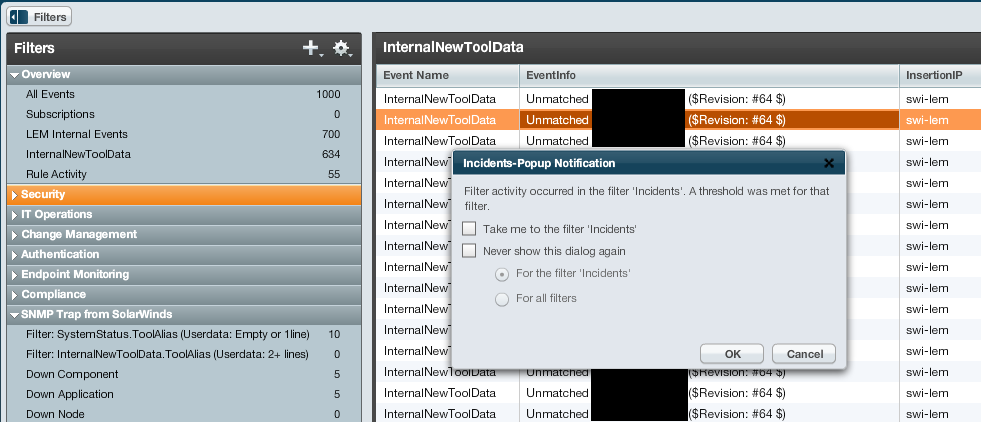Open the All Events filter
The image size is (981, 422).
(184, 94)
